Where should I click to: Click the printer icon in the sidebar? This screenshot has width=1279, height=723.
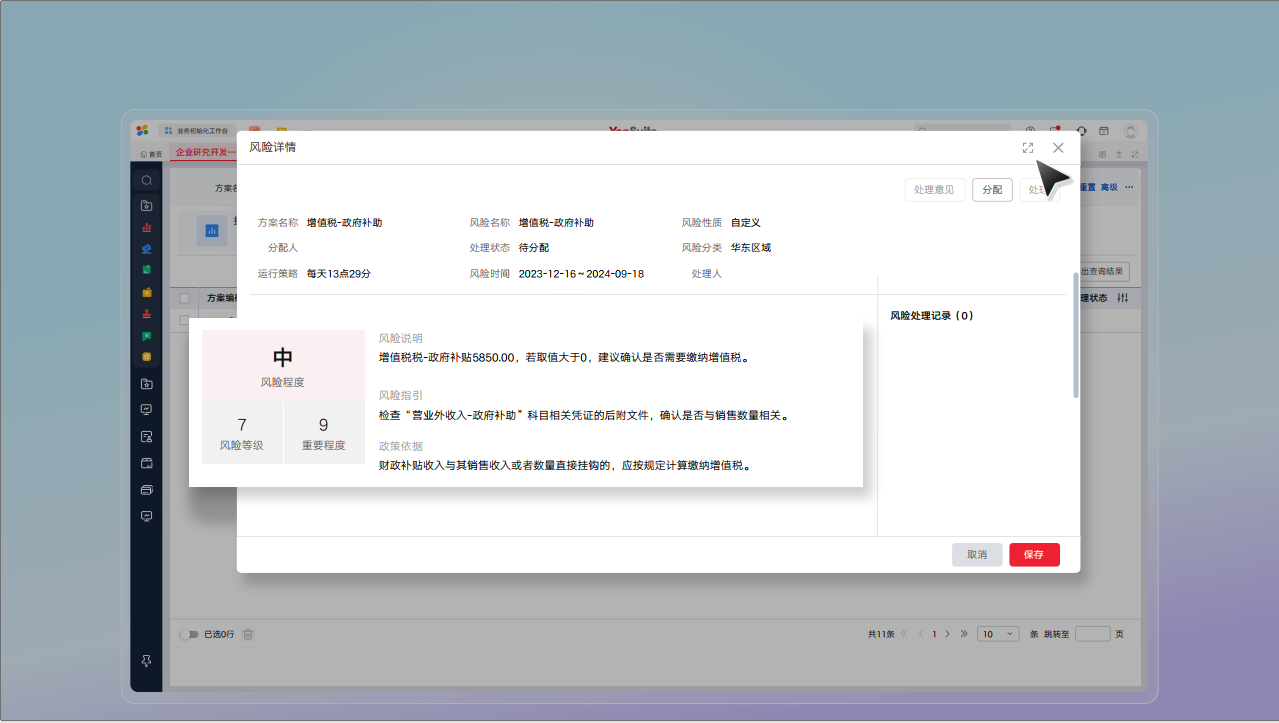pos(146,491)
